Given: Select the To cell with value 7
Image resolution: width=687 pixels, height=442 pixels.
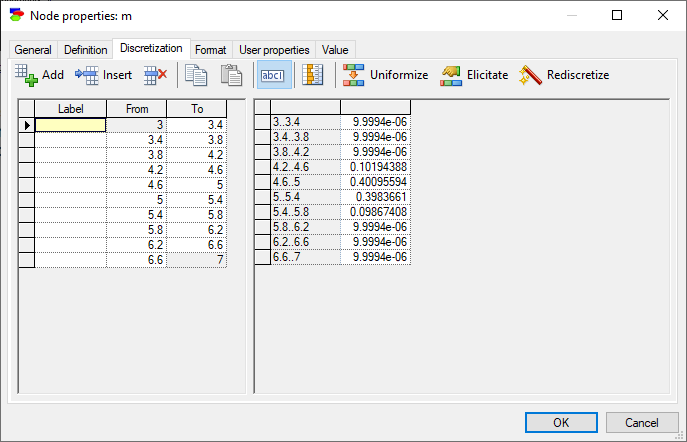Looking at the screenshot, I should pyautogui.click(x=197, y=260).
